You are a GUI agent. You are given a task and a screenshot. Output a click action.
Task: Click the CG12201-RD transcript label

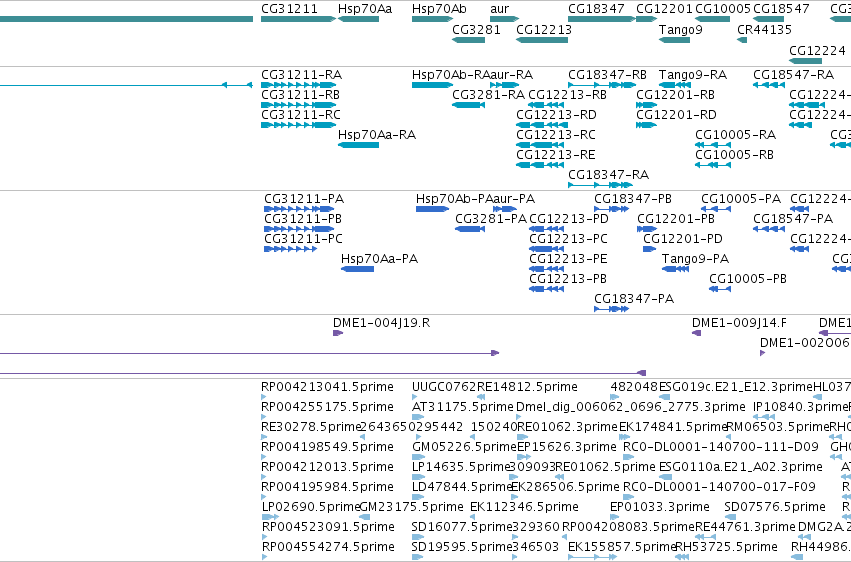point(676,115)
